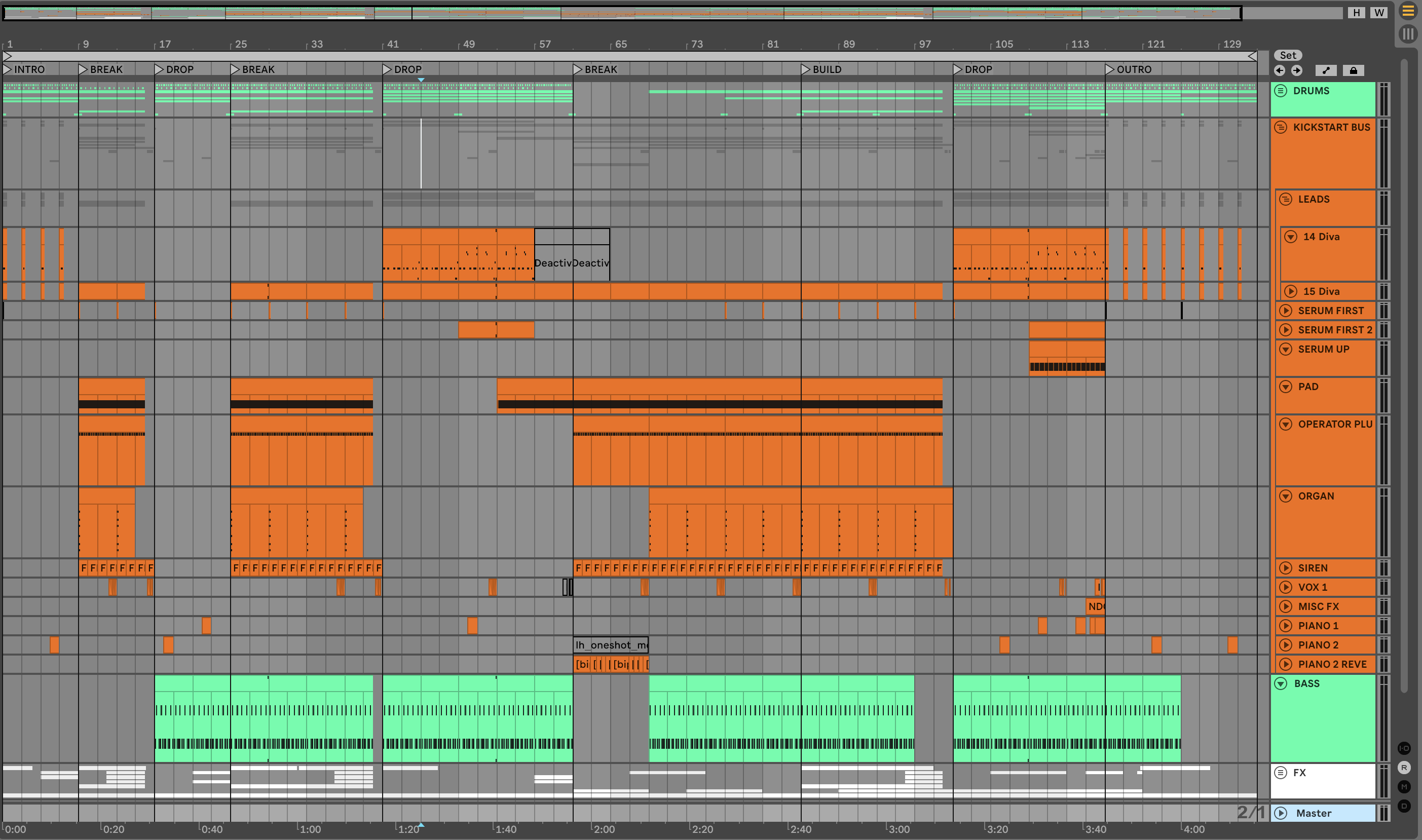Switch to Arrangement view selector icon
This screenshot has width=1422, height=840.
pos(1408,11)
